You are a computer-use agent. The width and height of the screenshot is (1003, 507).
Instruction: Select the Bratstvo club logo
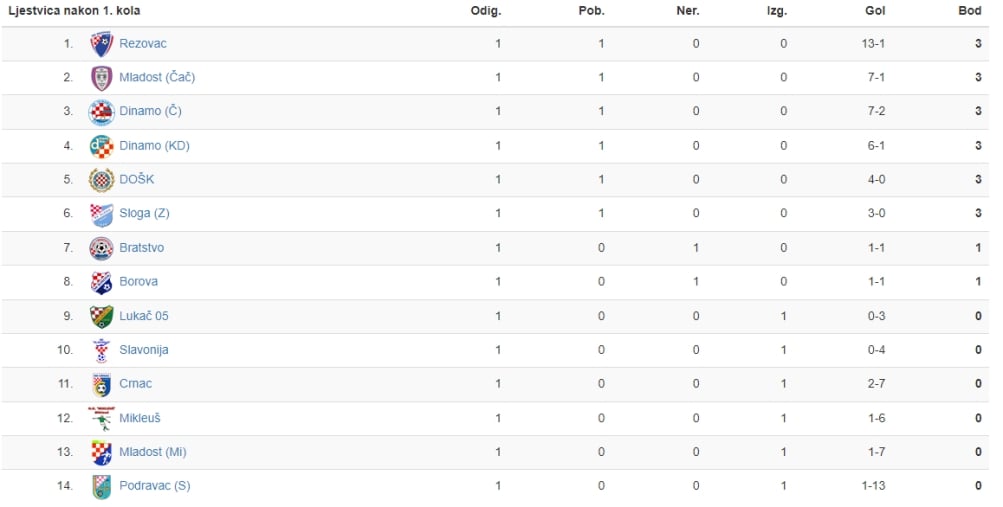coord(102,248)
